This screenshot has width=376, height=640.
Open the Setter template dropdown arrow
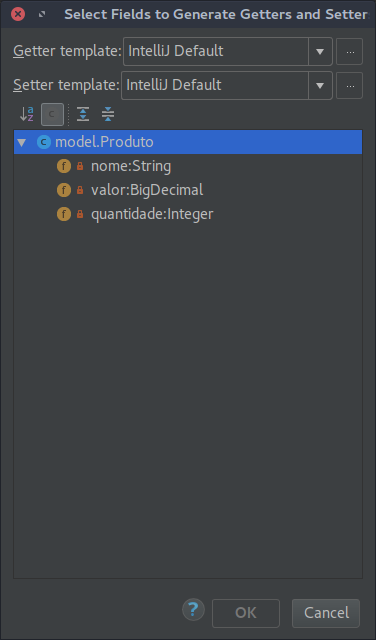coord(320,86)
